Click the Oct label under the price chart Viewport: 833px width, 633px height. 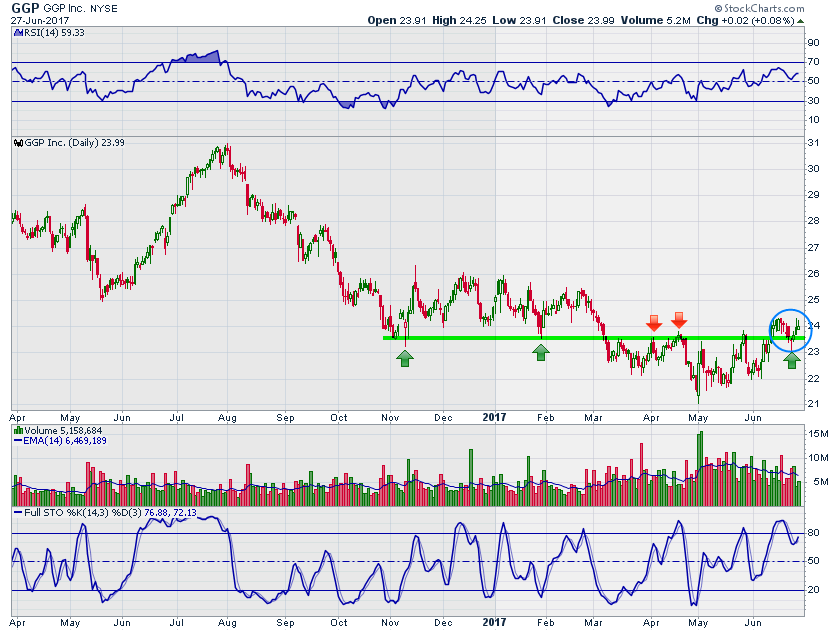click(x=338, y=417)
